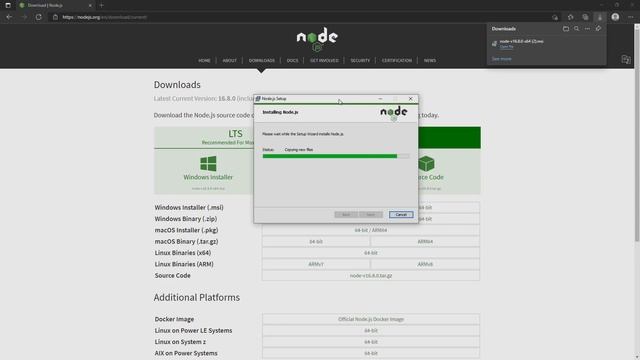Open downloads folder from Downloads panel
Image resolution: width=640 pixels, height=360 pixels.
566,29
